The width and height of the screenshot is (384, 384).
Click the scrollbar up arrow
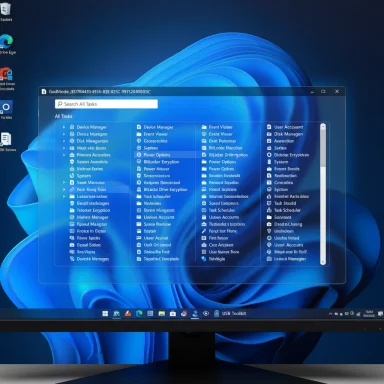(323, 127)
